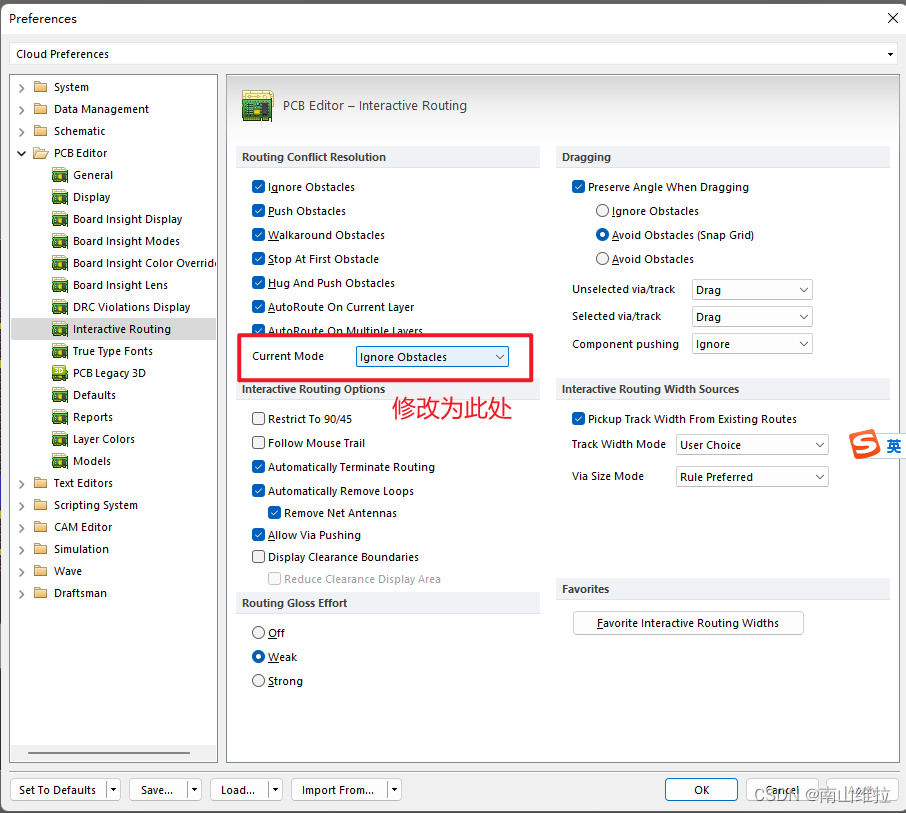Toggle Remove Net Antennas checkbox

pyautogui.click(x=274, y=513)
